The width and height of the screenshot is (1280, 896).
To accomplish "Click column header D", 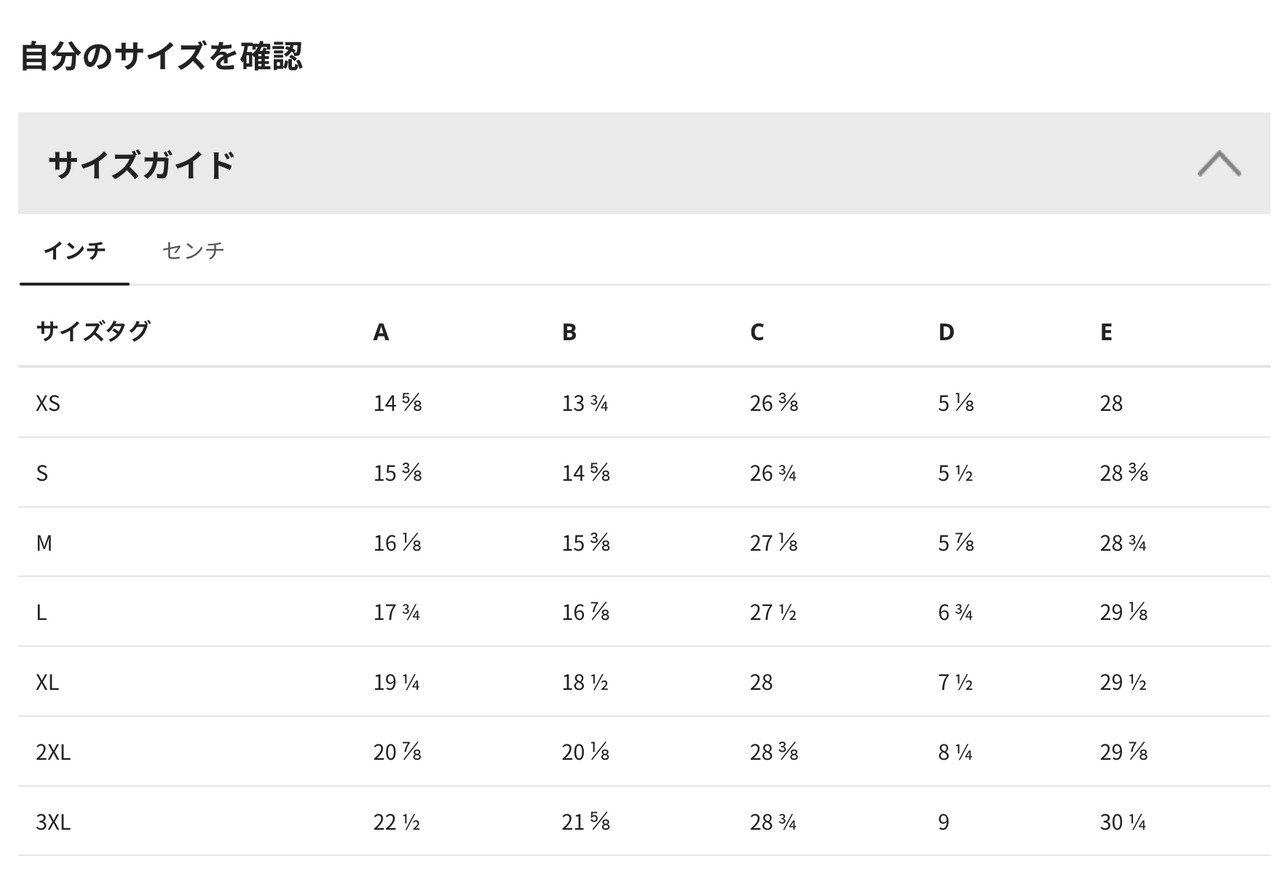I will (x=946, y=332).
